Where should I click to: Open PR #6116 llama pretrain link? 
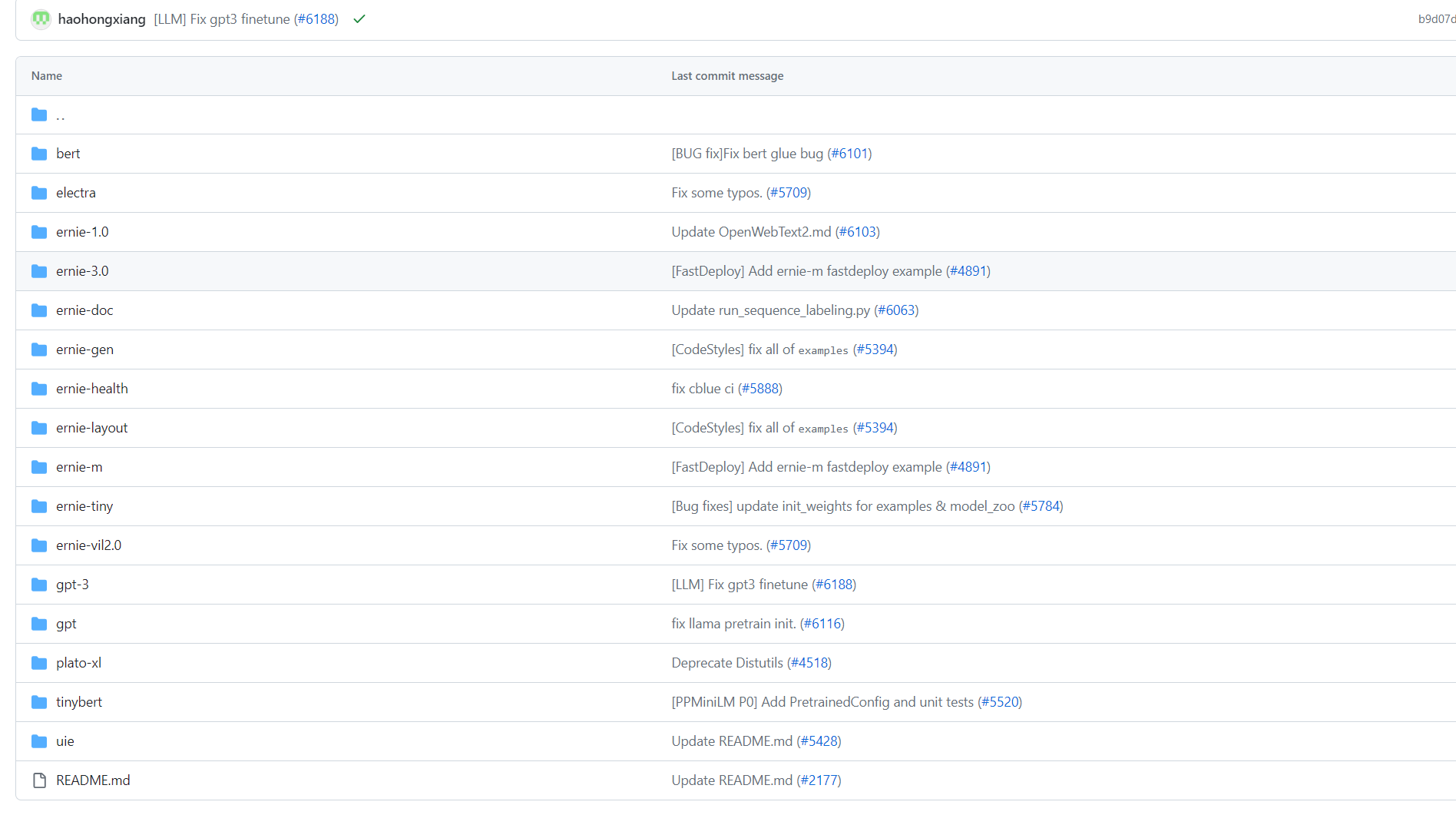point(822,624)
